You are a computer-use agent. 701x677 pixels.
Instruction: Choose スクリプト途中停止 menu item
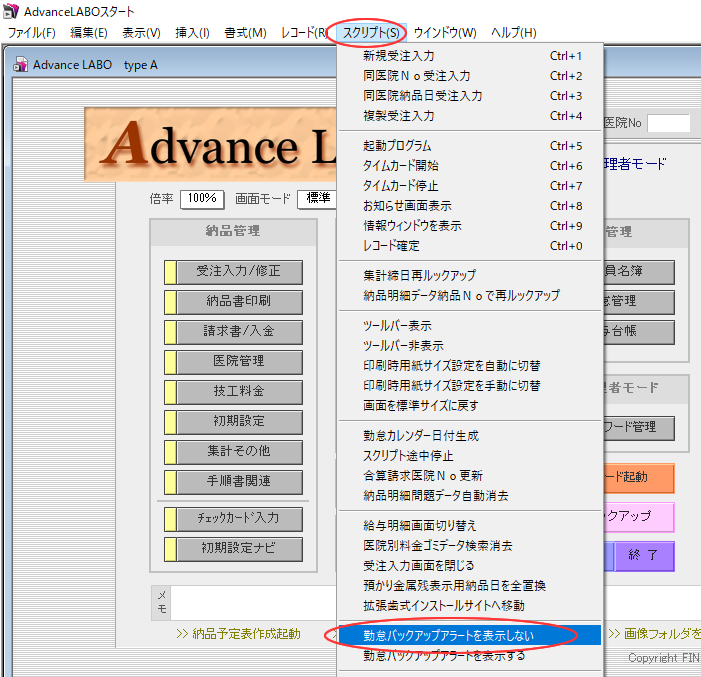pos(469,456)
